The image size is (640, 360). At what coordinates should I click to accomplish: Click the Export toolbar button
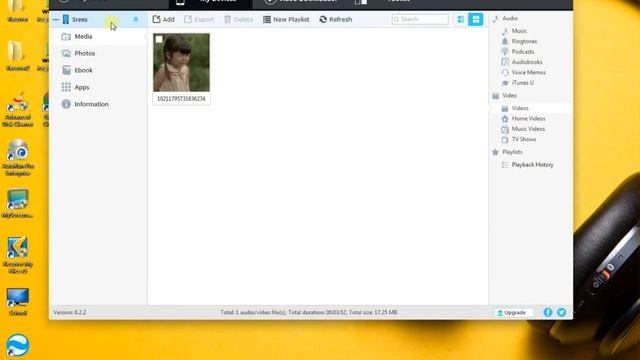[x=199, y=19]
